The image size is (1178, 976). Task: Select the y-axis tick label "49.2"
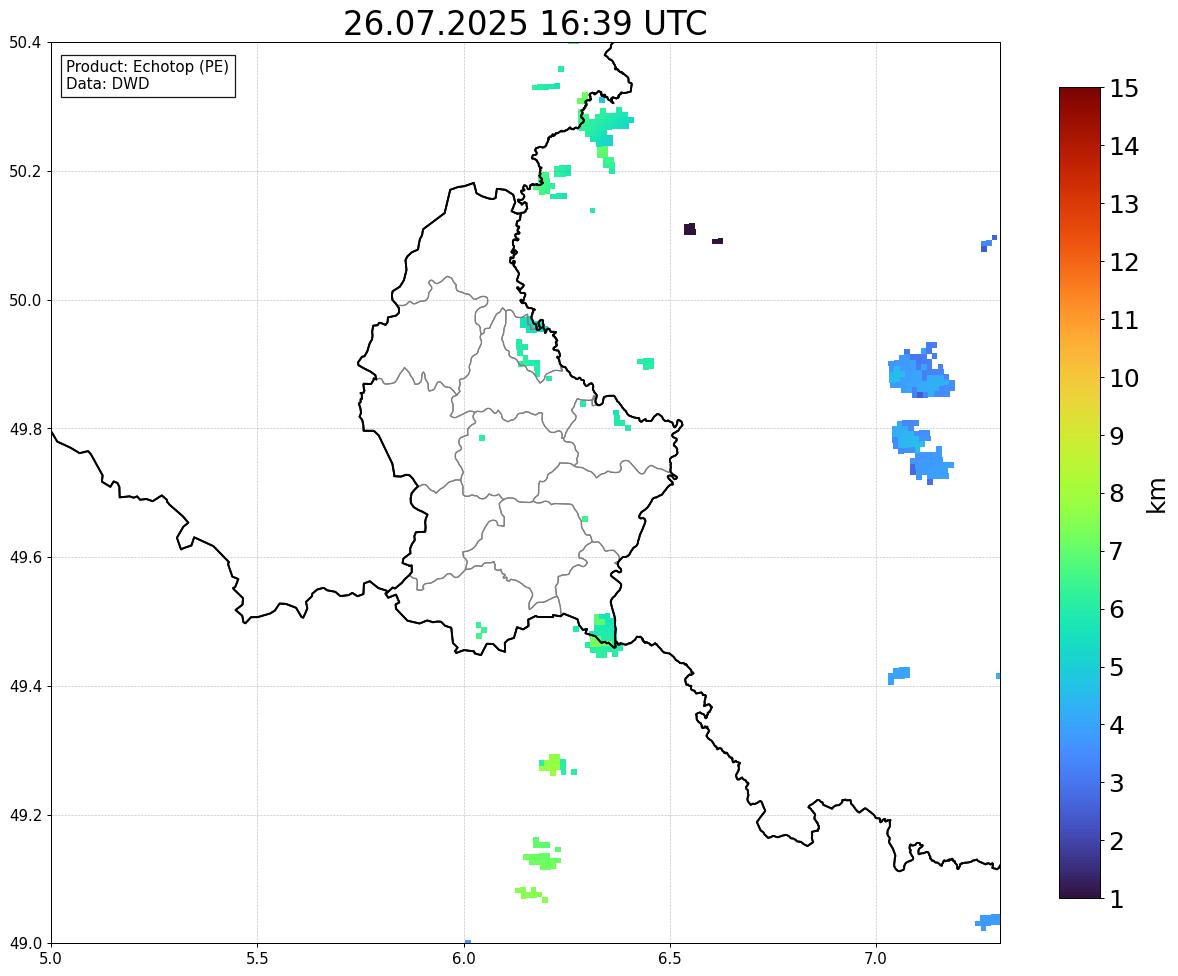25,815
